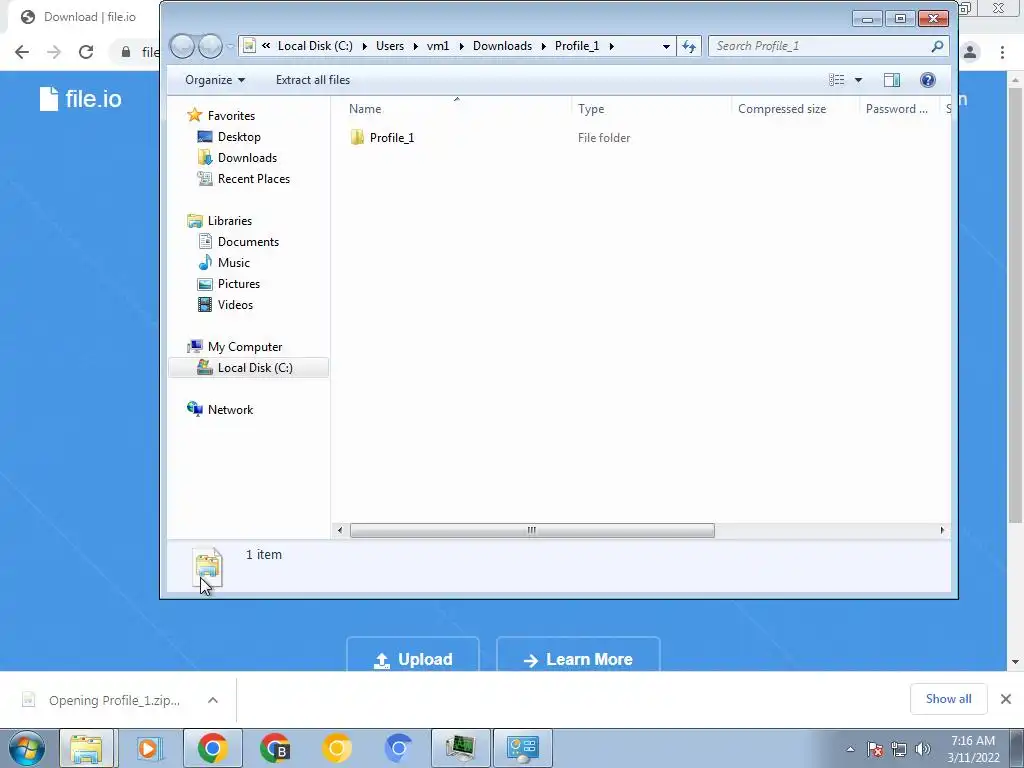Show the preview pane

pos(891,80)
